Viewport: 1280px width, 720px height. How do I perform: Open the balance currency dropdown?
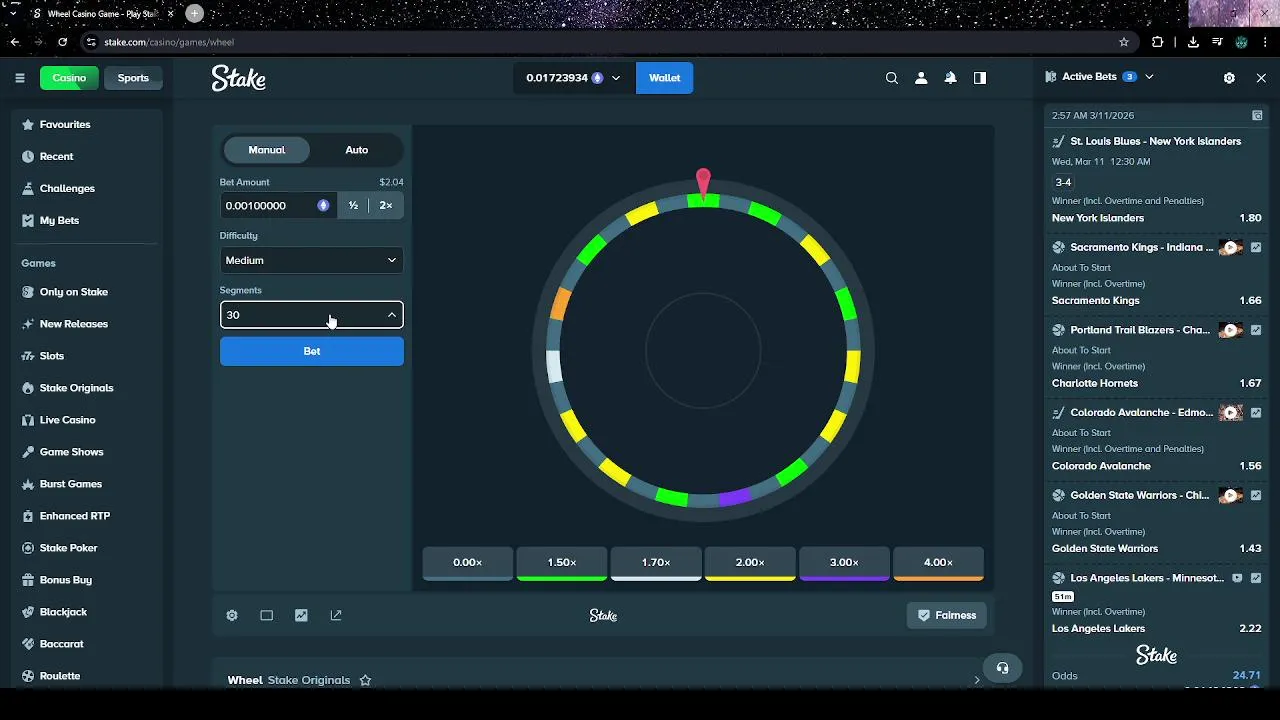pos(574,78)
